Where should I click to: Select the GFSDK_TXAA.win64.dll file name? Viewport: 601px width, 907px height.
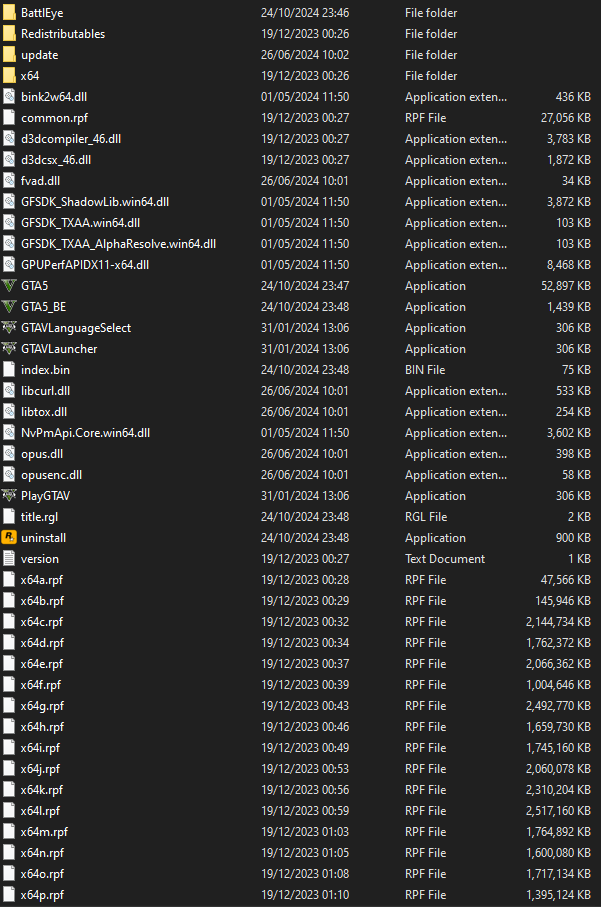80,223
